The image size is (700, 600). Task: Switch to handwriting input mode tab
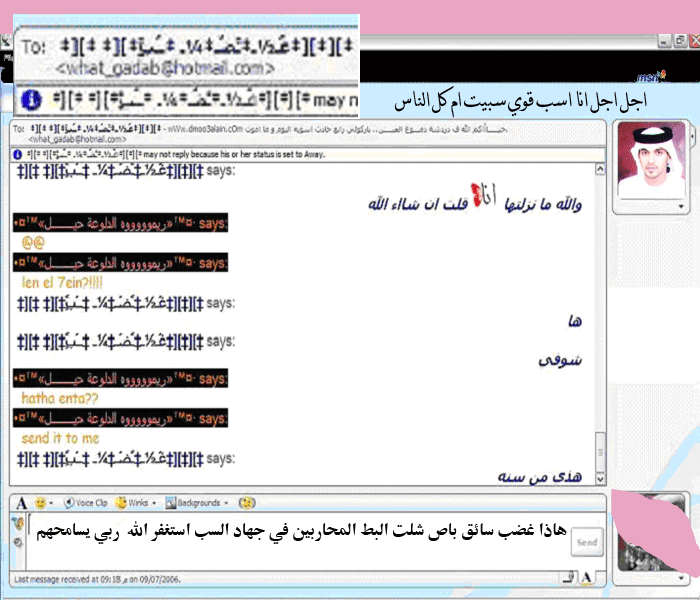click(568, 577)
